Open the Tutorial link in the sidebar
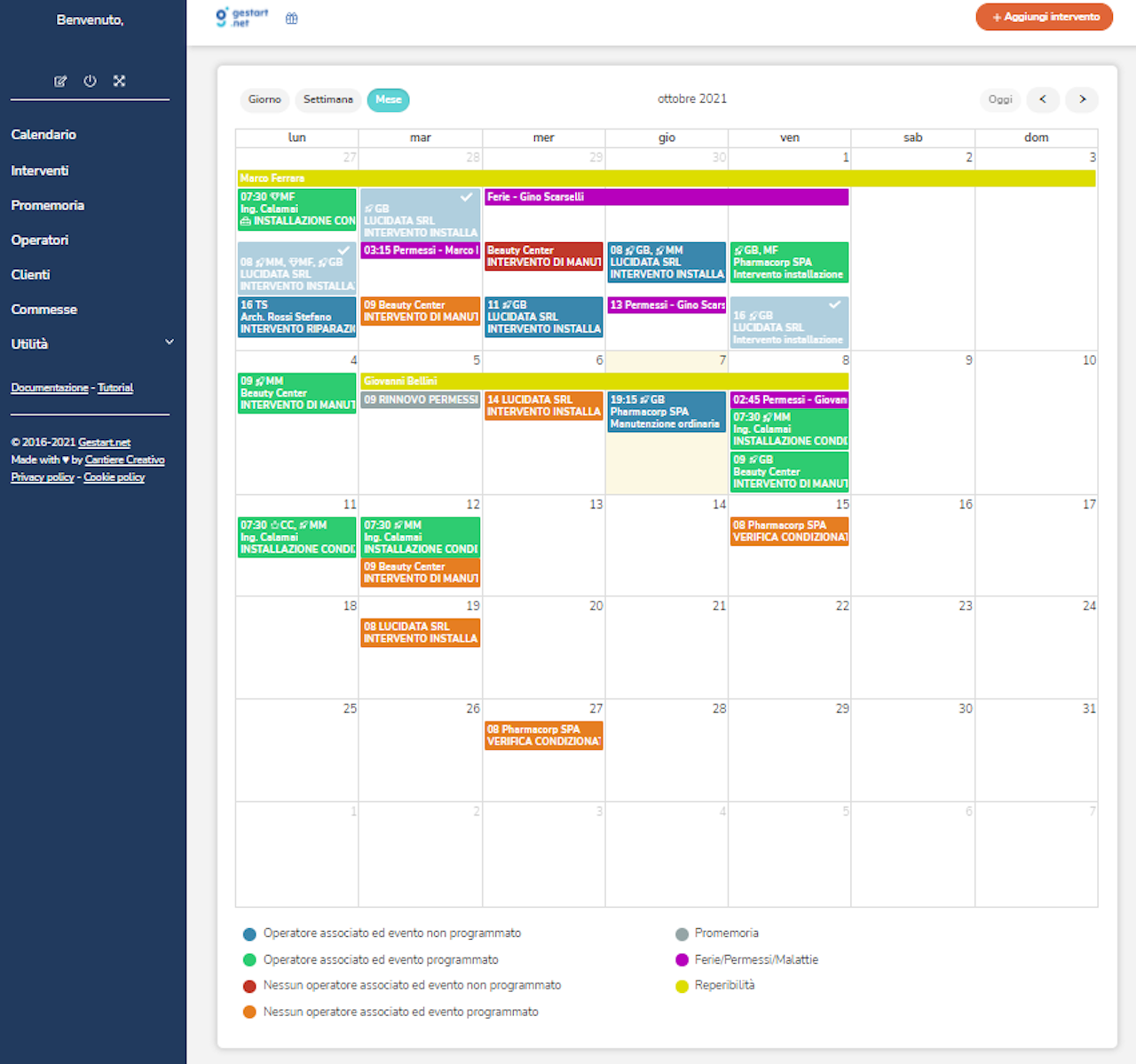 pos(115,388)
